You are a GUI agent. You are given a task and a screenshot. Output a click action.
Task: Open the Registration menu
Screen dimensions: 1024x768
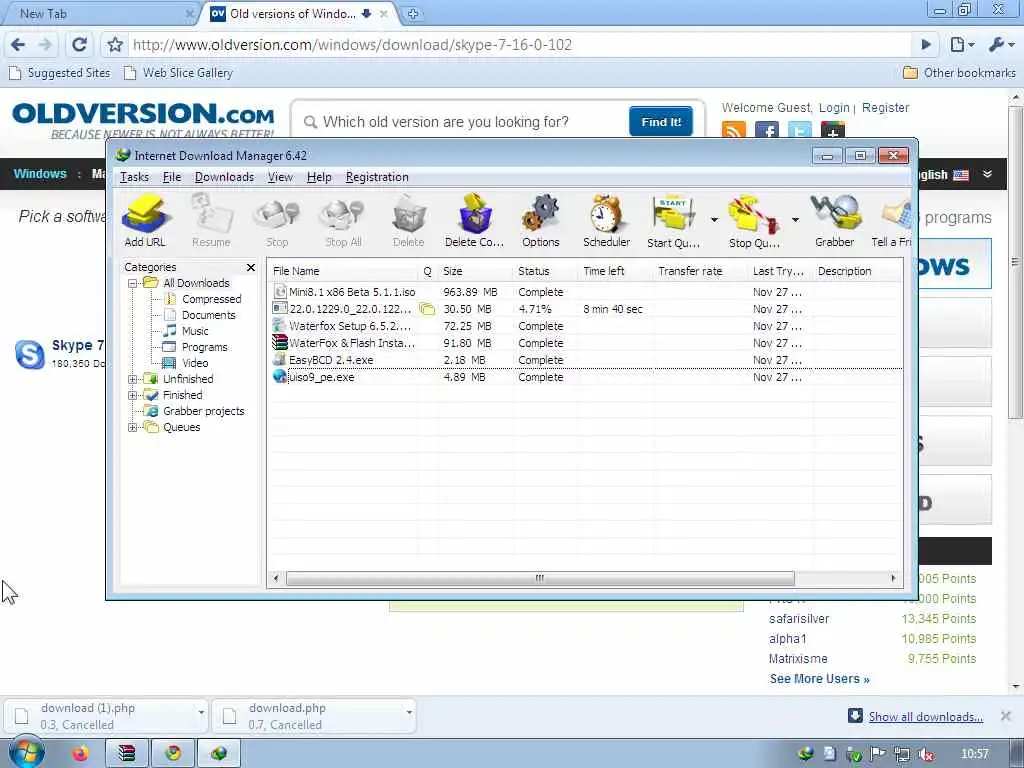click(x=377, y=177)
